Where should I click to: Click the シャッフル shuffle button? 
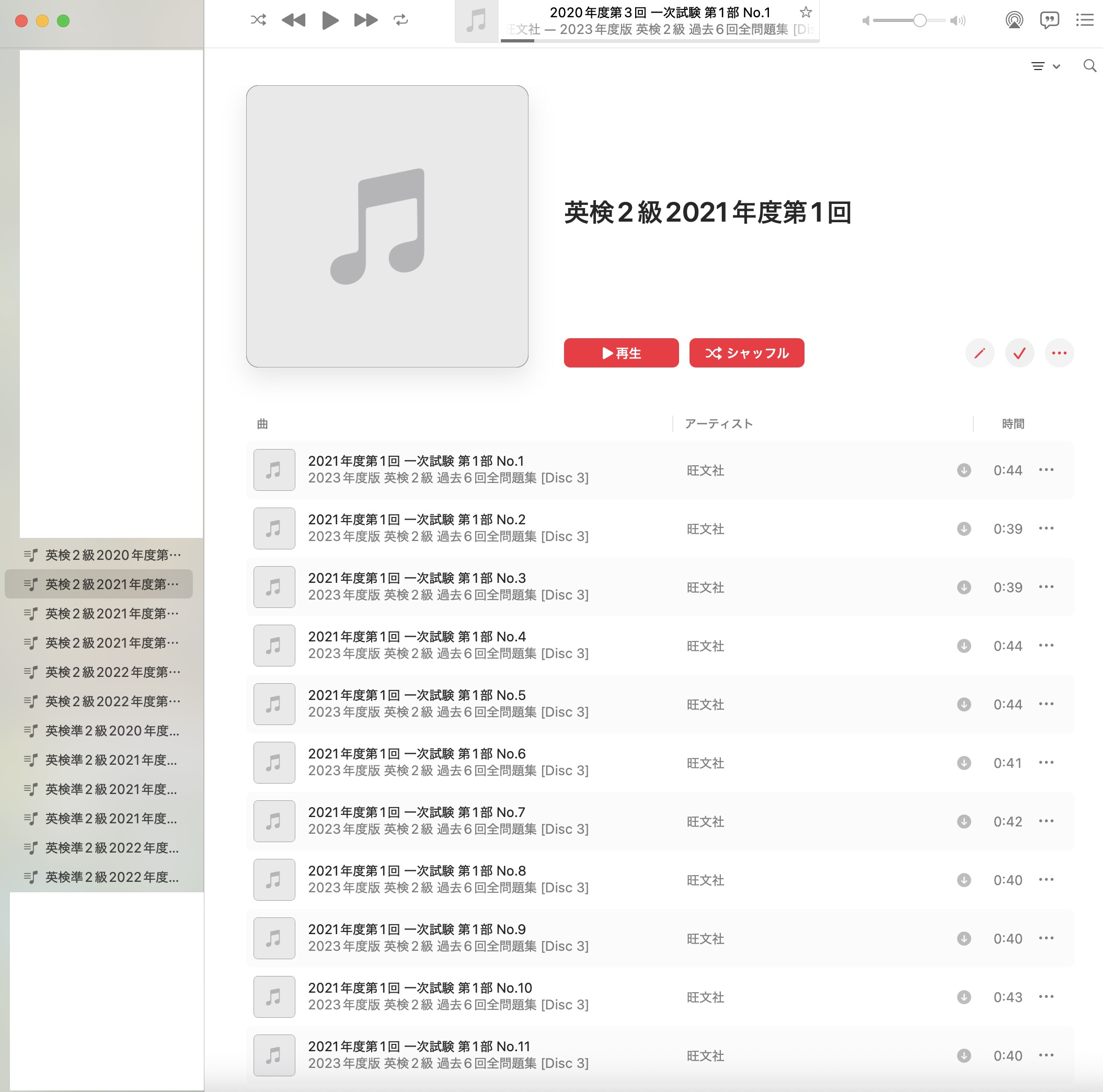(747, 353)
